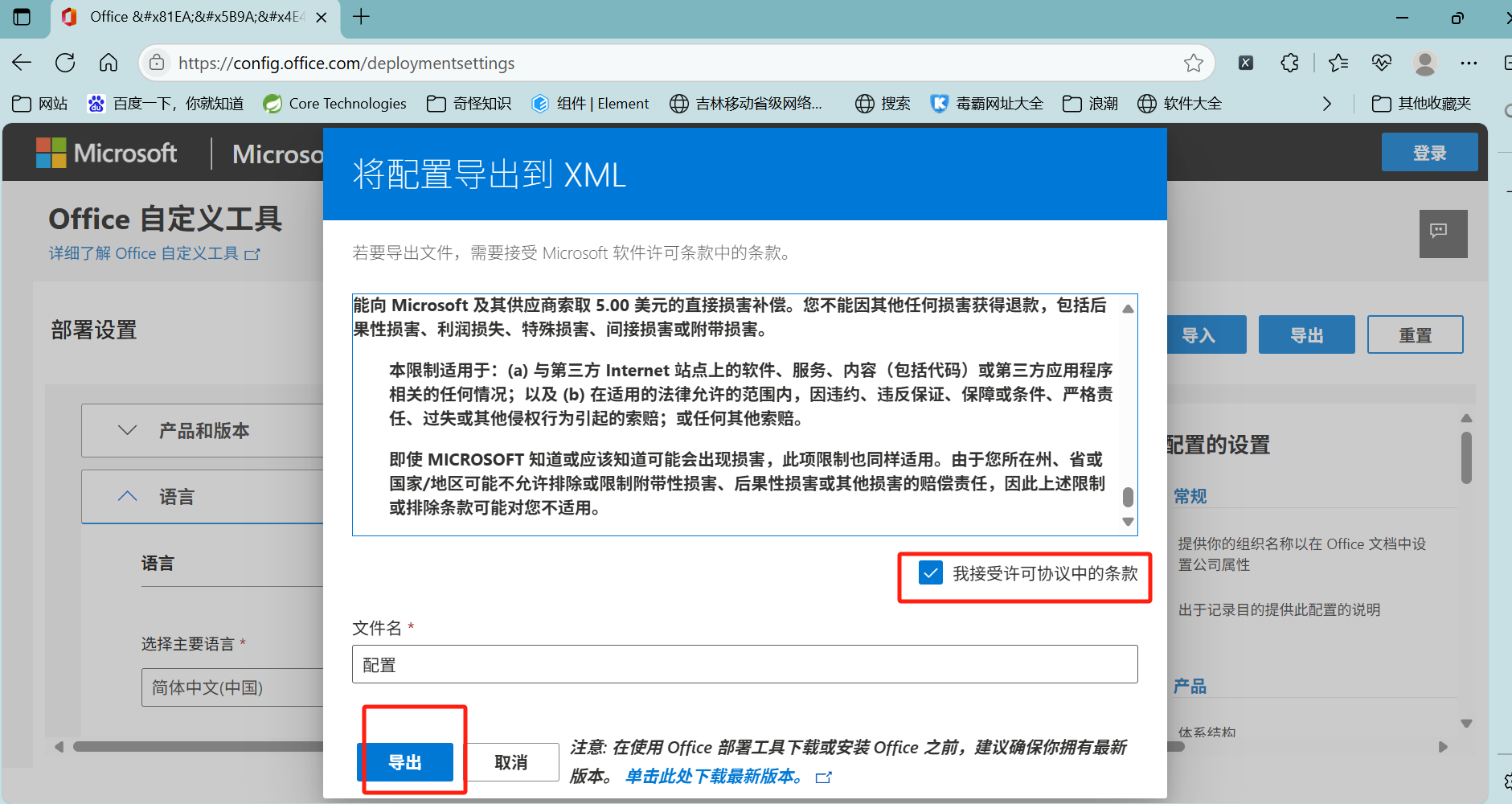Open the X extension icon in toolbar

(x=1246, y=63)
